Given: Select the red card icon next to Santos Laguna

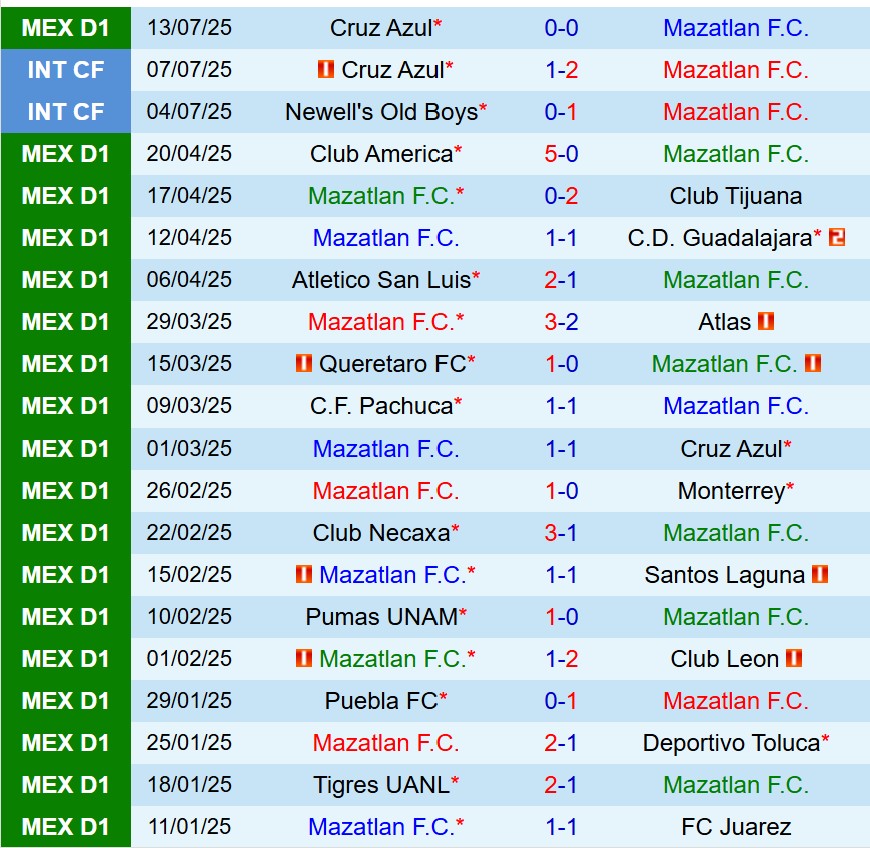Looking at the screenshot, I should coord(820,575).
